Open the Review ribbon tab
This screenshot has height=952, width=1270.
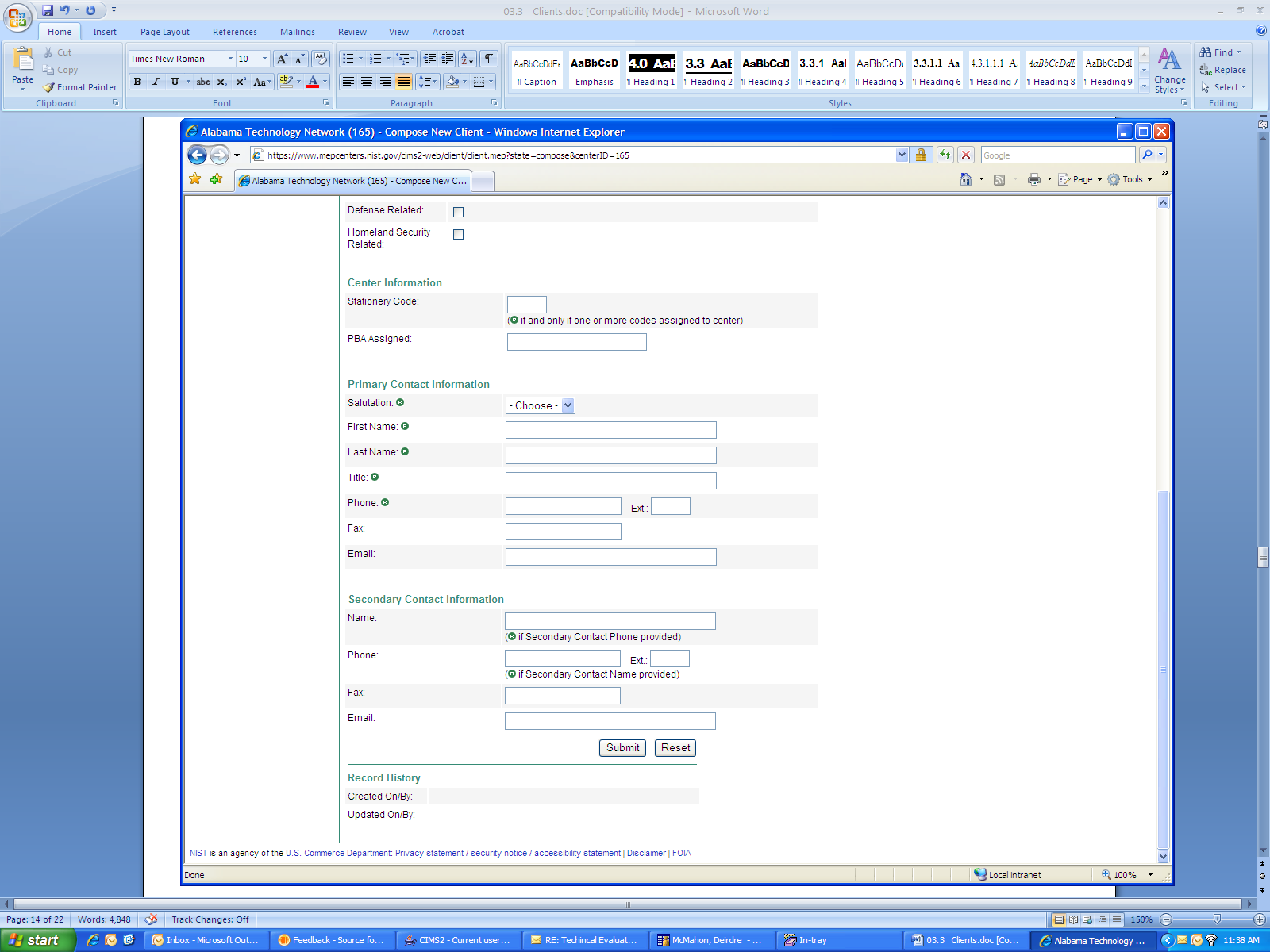[352, 32]
